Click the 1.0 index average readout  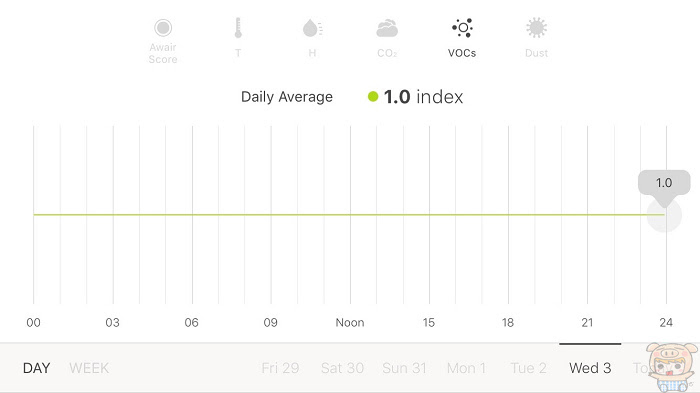[x=423, y=96]
